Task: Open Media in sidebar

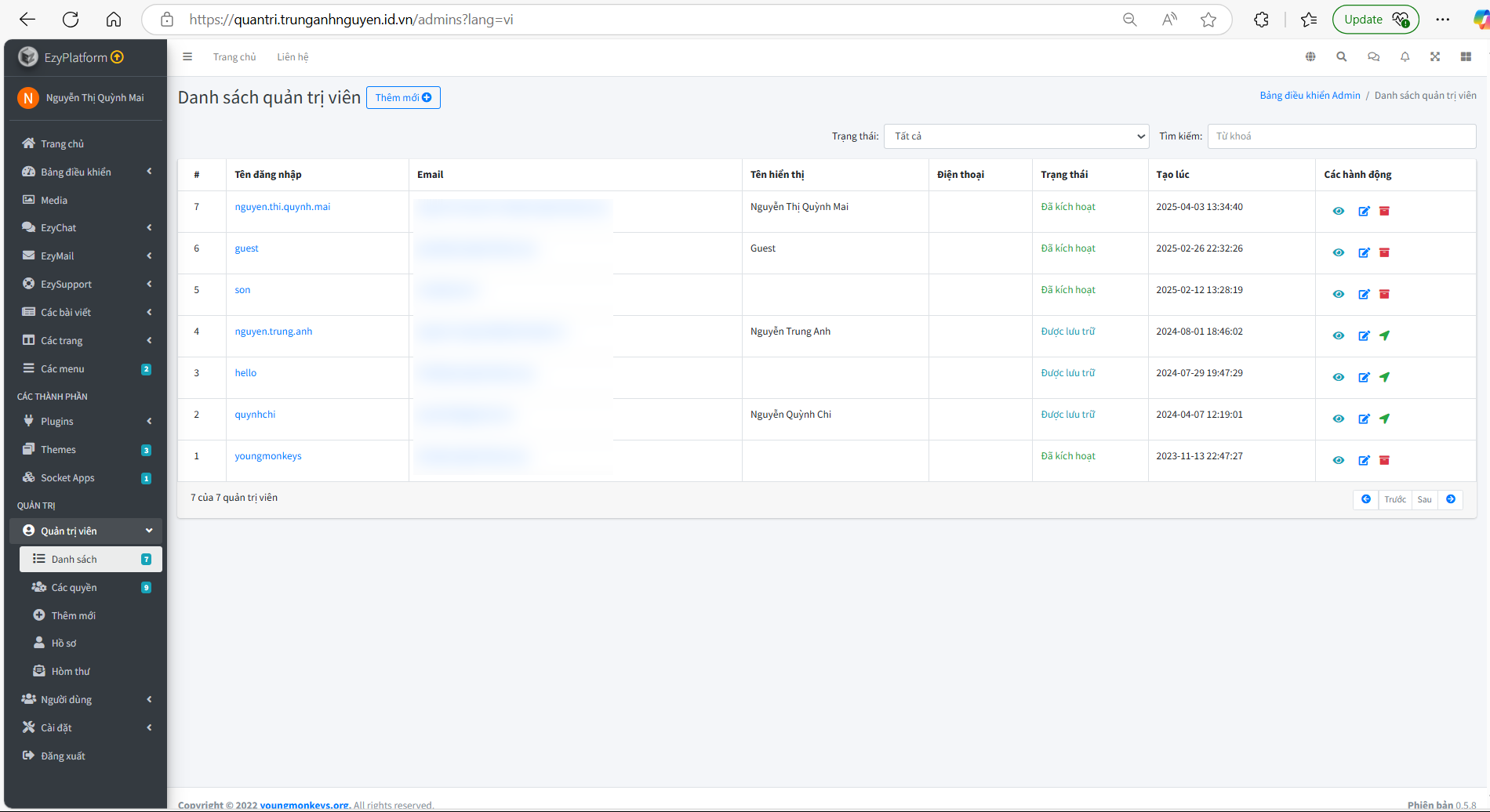Action: (x=85, y=200)
